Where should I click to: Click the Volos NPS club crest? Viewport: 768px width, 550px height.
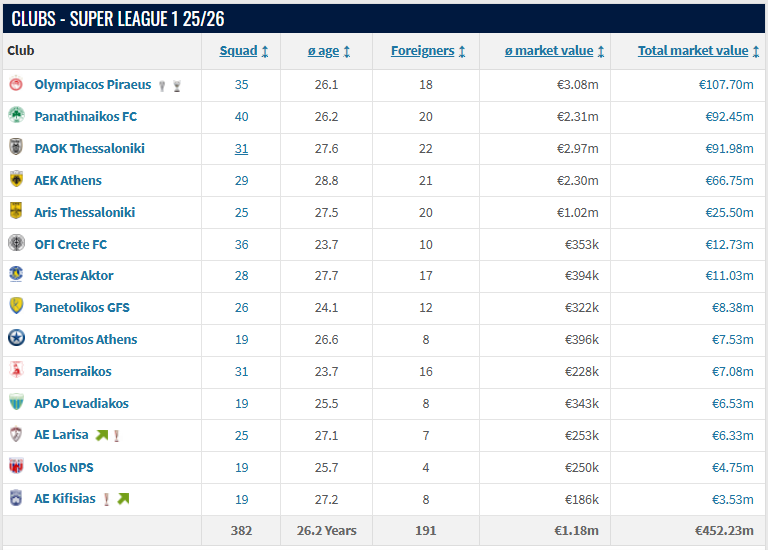[16, 466]
